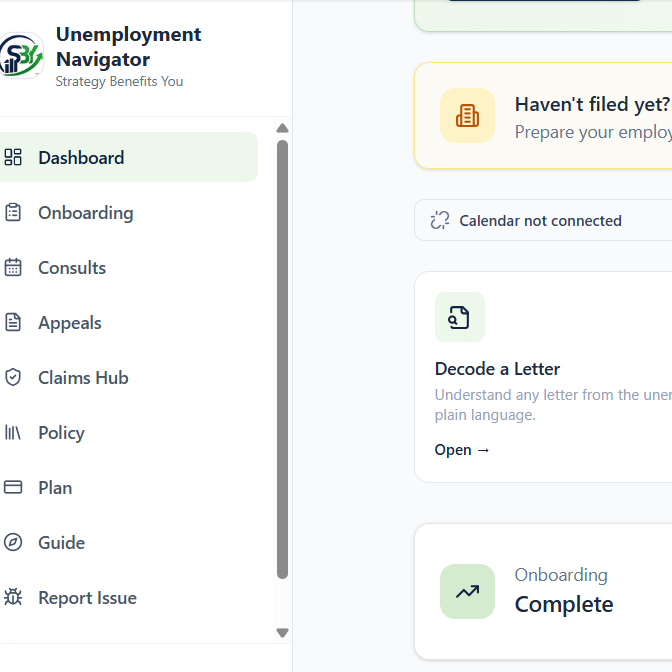
Task: Click the Onboarding clipboard icon
Action: pos(13,212)
